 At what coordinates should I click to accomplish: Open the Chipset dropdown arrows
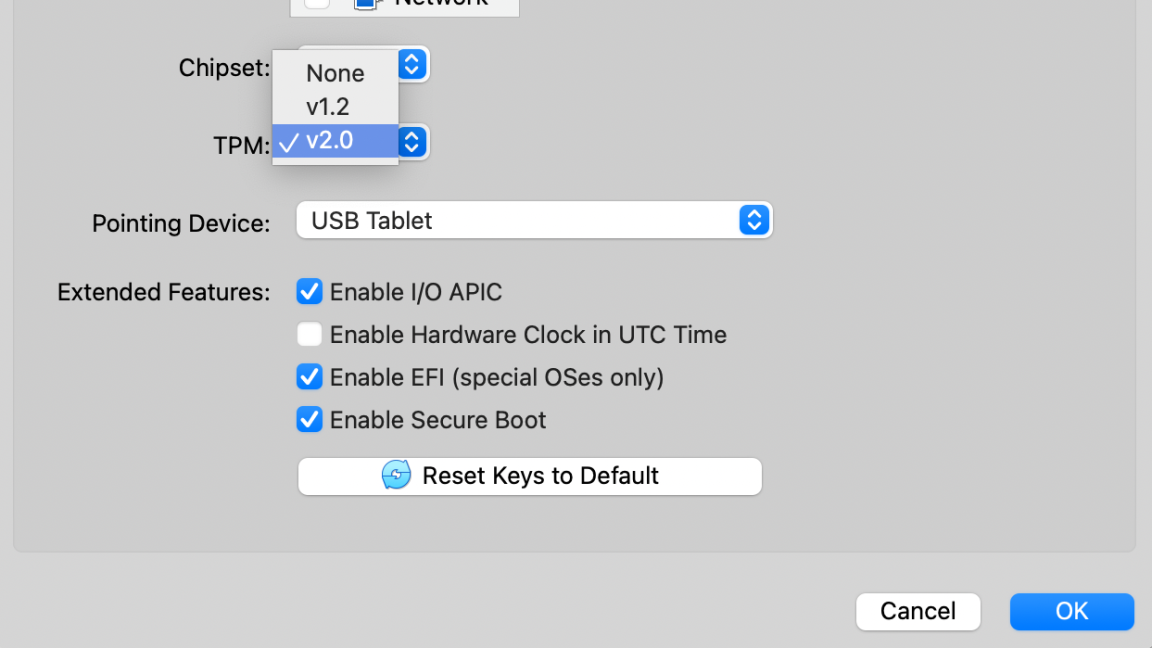[412, 66]
